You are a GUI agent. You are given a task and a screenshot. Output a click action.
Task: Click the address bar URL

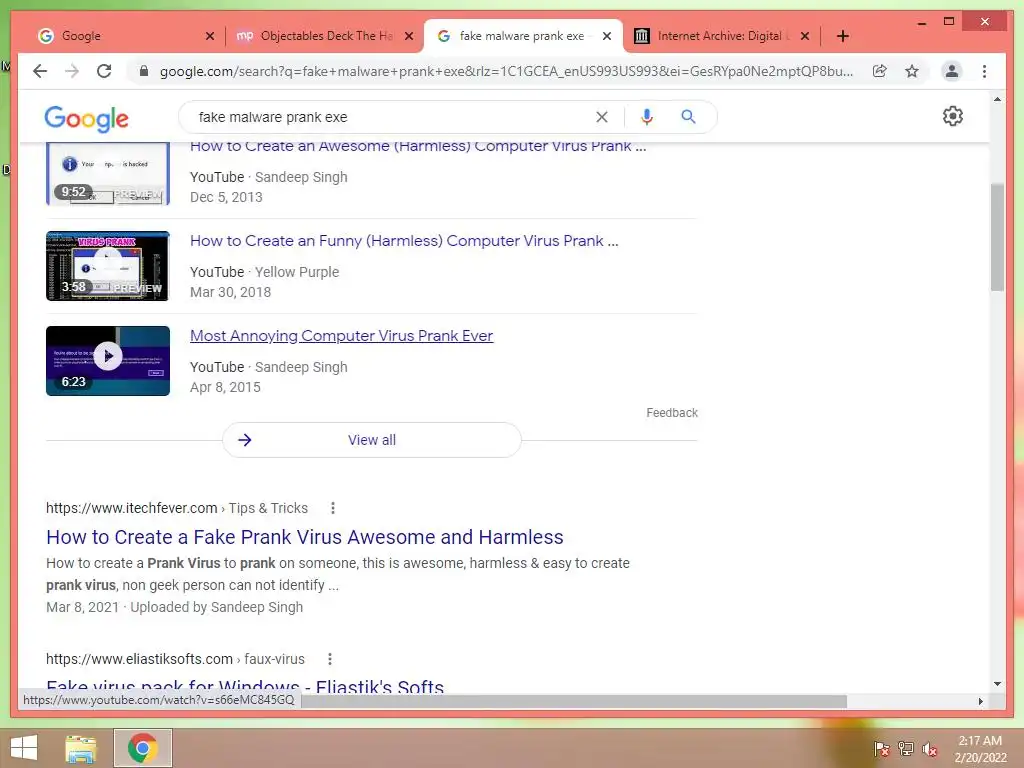point(506,71)
